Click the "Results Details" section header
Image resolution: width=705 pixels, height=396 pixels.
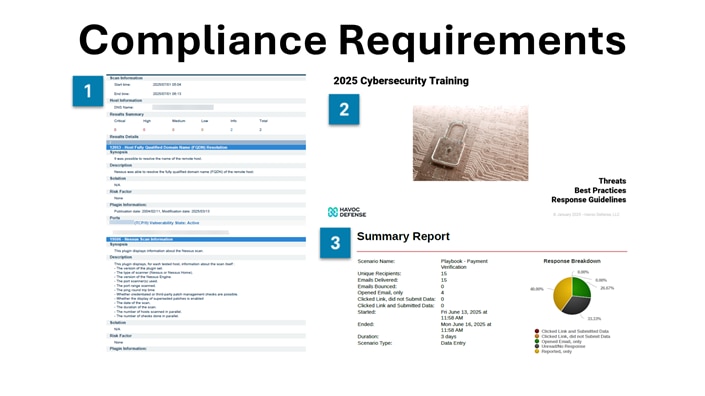[x=124, y=137]
